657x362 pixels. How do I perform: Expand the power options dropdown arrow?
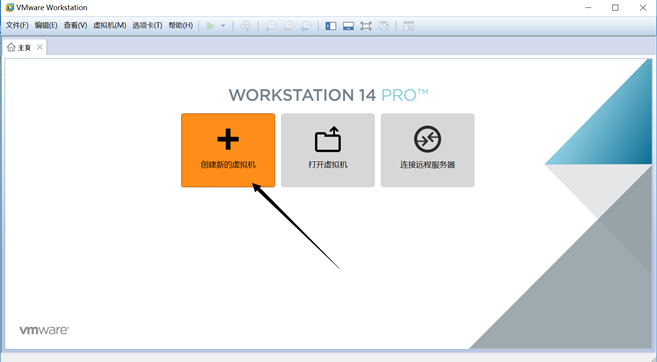point(223,26)
